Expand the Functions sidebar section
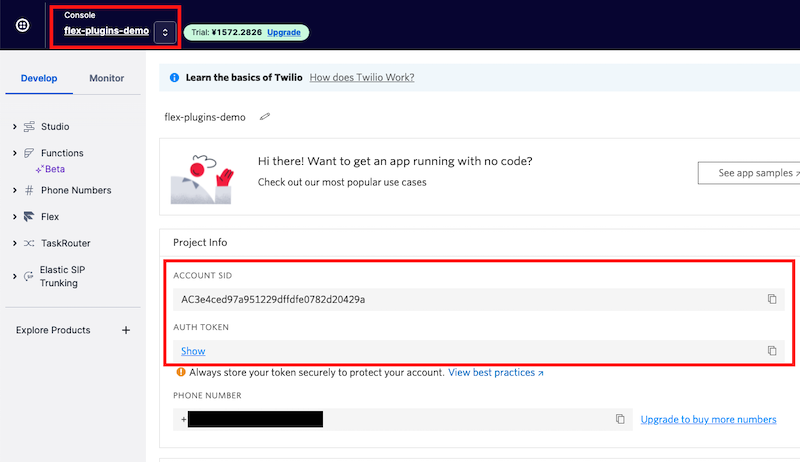This screenshot has width=800, height=462. click(x=14, y=153)
